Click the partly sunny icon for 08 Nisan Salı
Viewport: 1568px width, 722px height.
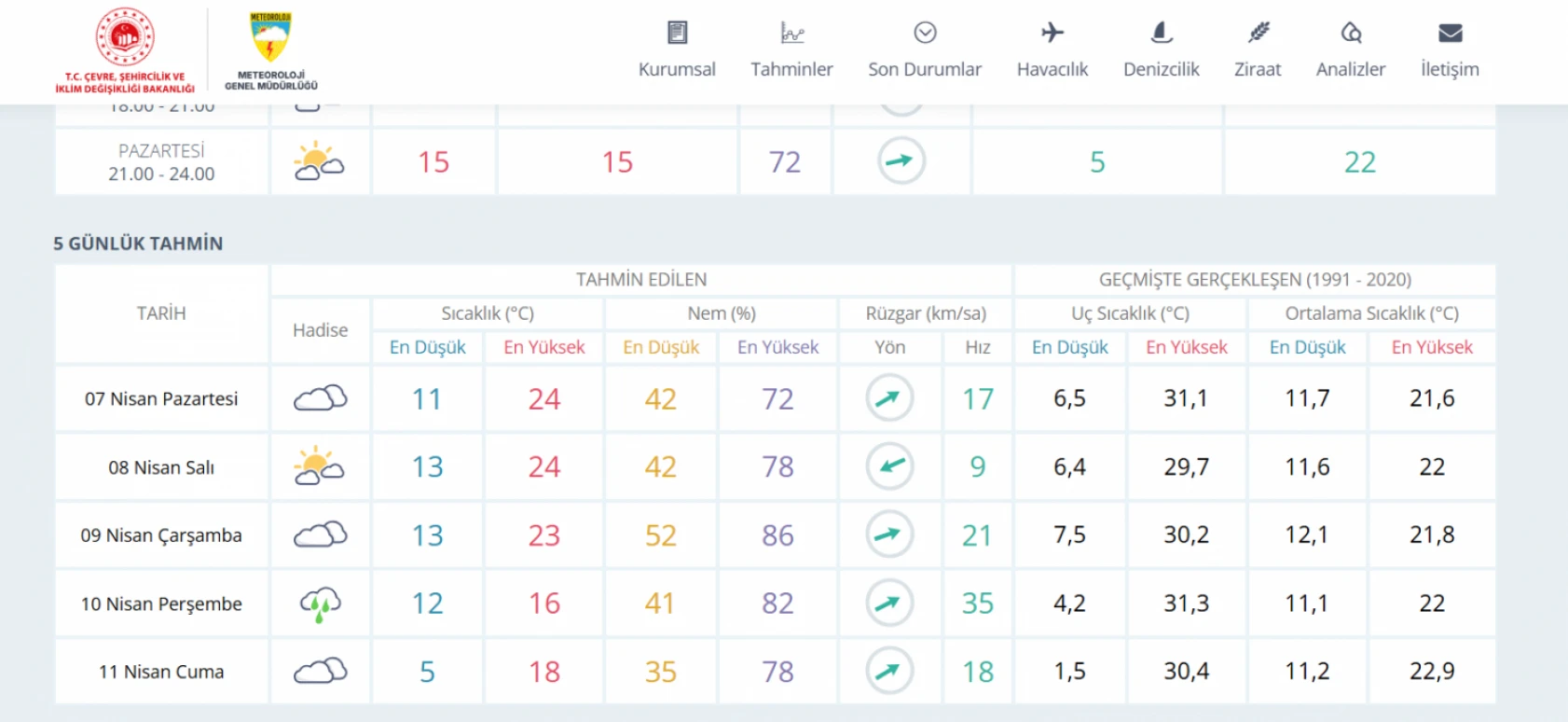coord(319,466)
